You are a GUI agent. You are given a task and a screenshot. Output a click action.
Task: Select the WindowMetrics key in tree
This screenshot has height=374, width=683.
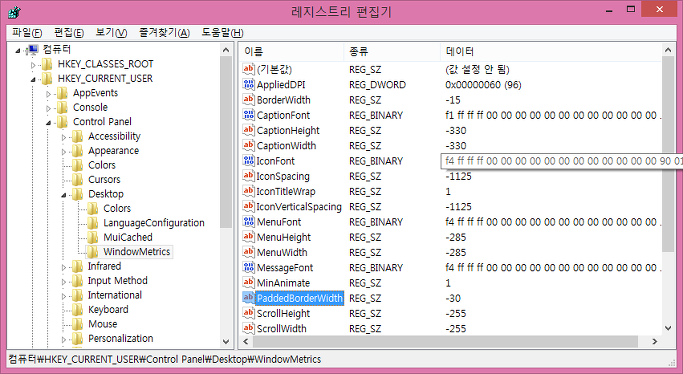[x=137, y=252]
